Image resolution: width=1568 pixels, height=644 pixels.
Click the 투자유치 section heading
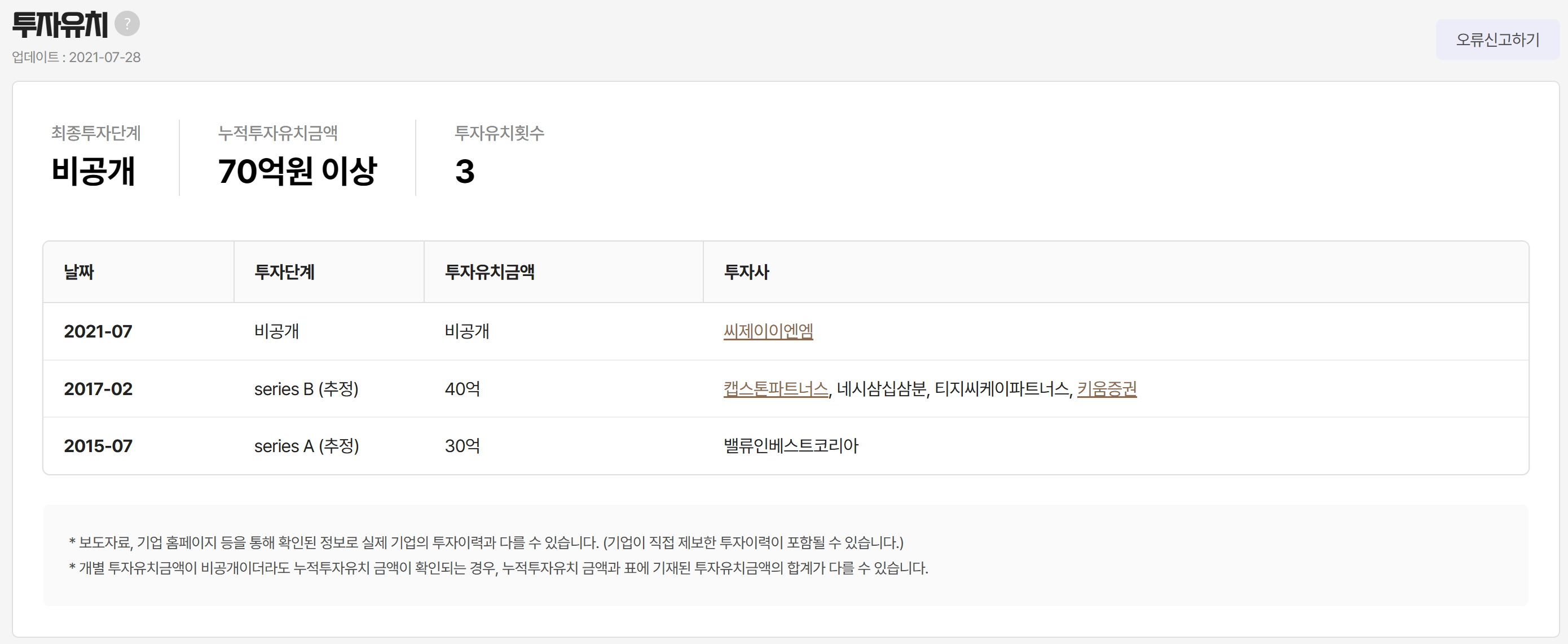tap(60, 25)
